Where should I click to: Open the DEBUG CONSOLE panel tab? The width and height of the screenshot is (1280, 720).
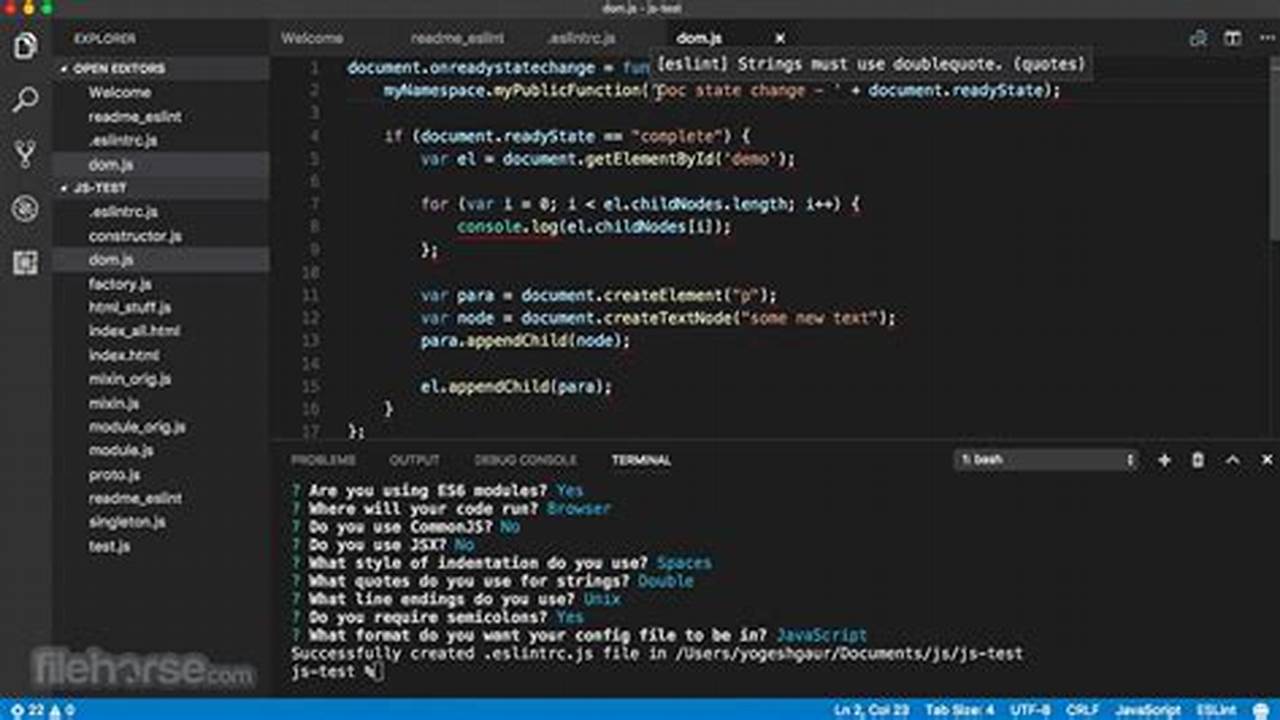[x=526, y=460]
